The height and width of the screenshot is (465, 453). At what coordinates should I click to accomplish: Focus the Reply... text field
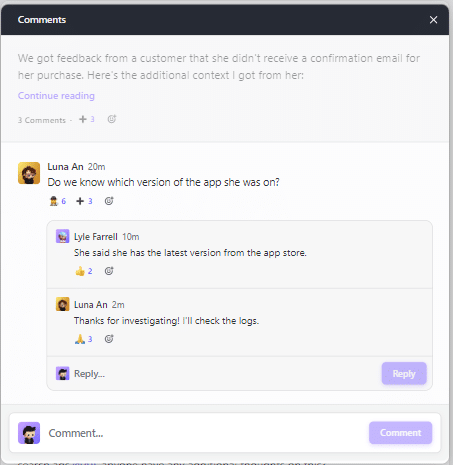click(x=223, y=374)
